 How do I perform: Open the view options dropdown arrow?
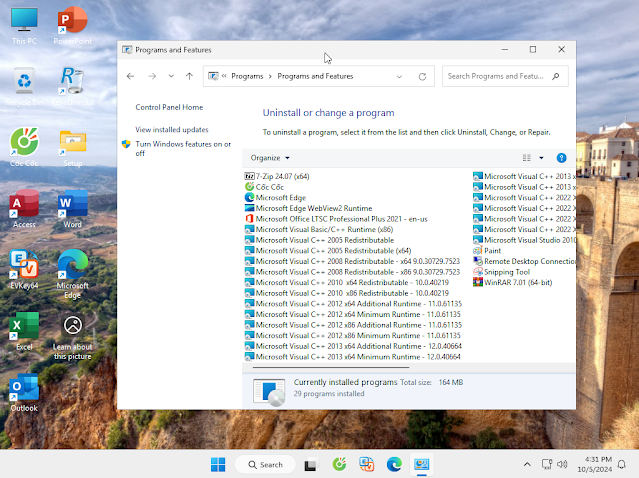coord(541,158)
